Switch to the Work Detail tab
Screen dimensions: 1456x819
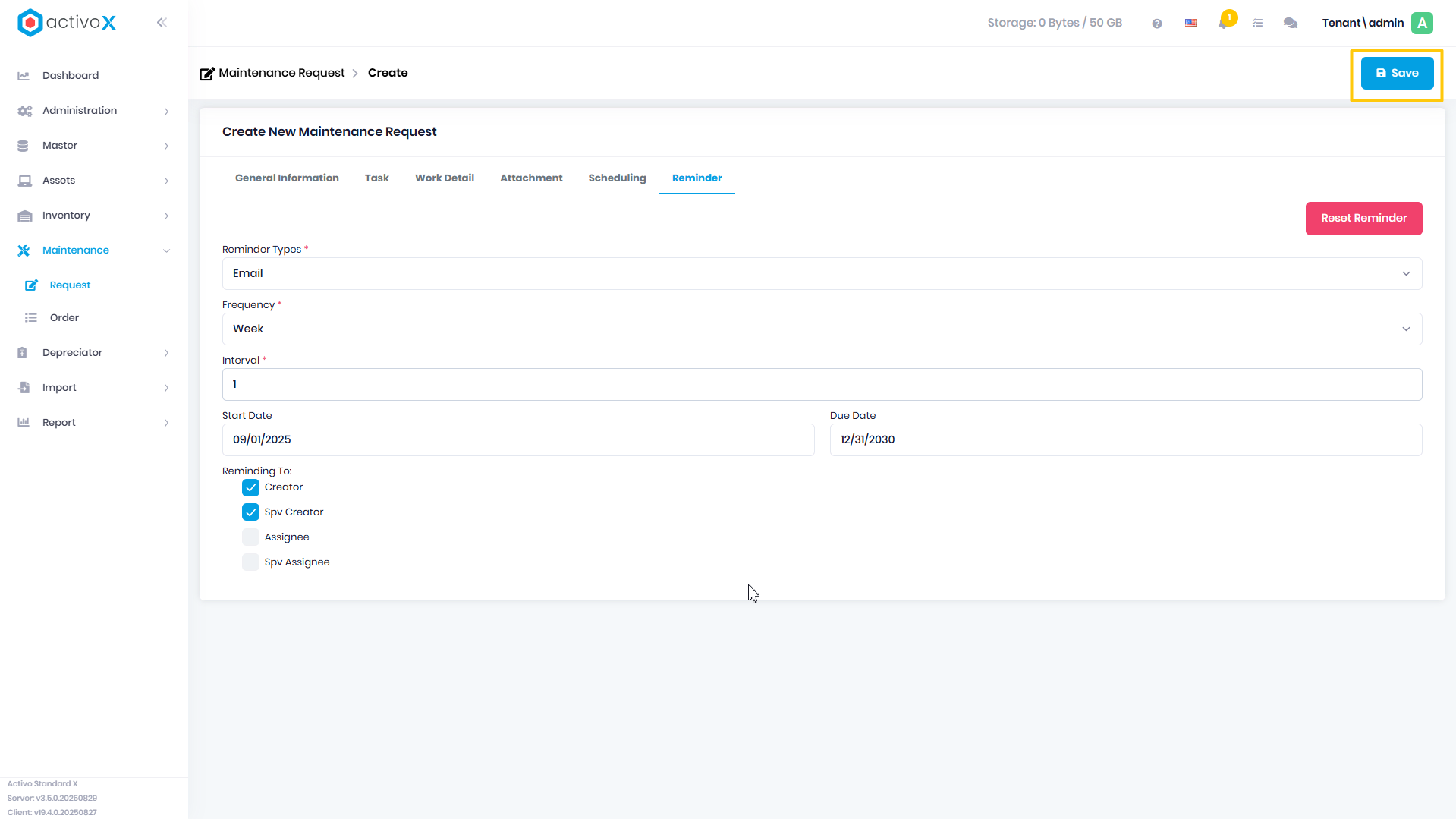tap(445, 178)
